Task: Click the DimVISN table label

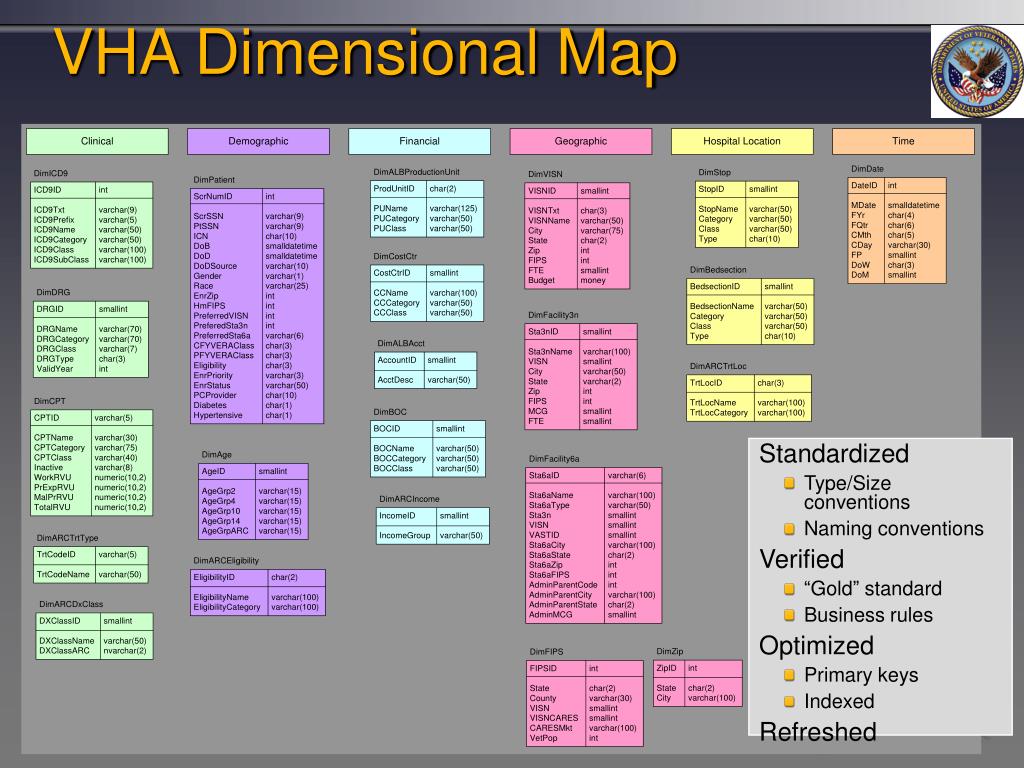Action: (x=545, y=174)
